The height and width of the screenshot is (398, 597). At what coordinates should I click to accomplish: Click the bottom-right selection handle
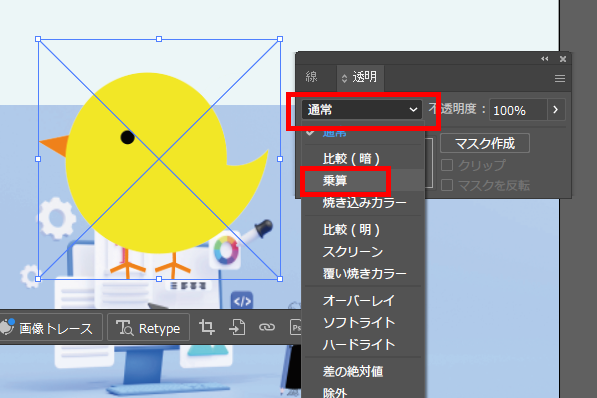point(280,279)
